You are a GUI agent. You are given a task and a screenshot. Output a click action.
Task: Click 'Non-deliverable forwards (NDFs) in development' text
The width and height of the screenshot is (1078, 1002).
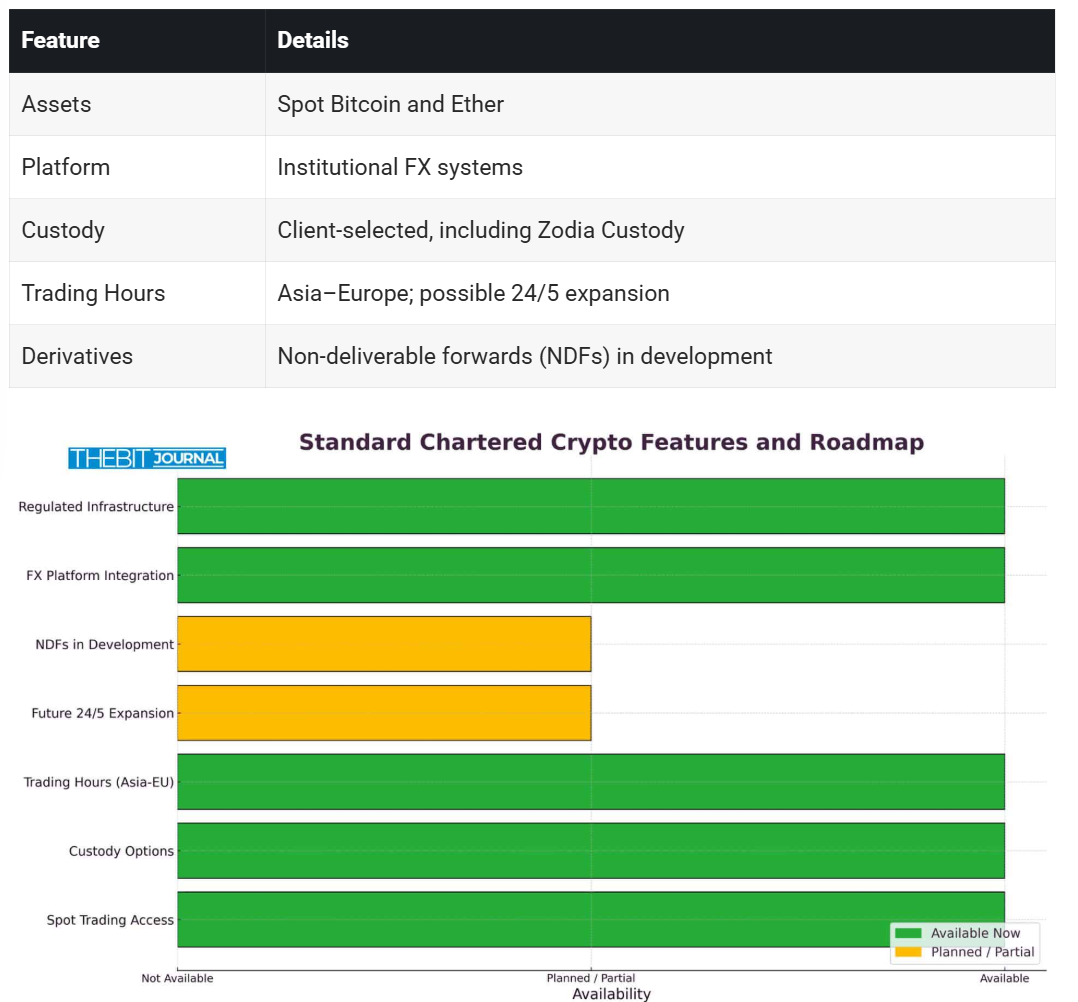pos(525,356)
